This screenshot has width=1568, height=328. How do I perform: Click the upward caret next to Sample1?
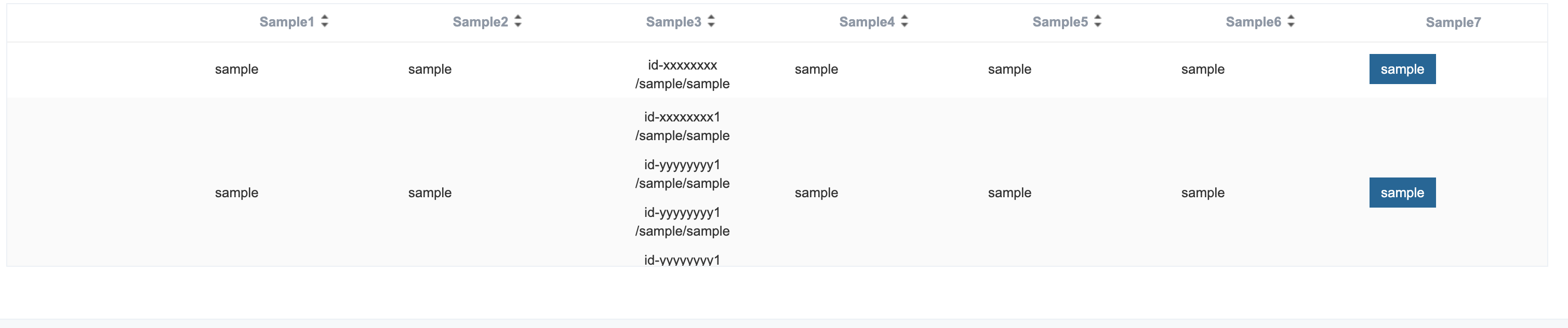tap(324, 18)
